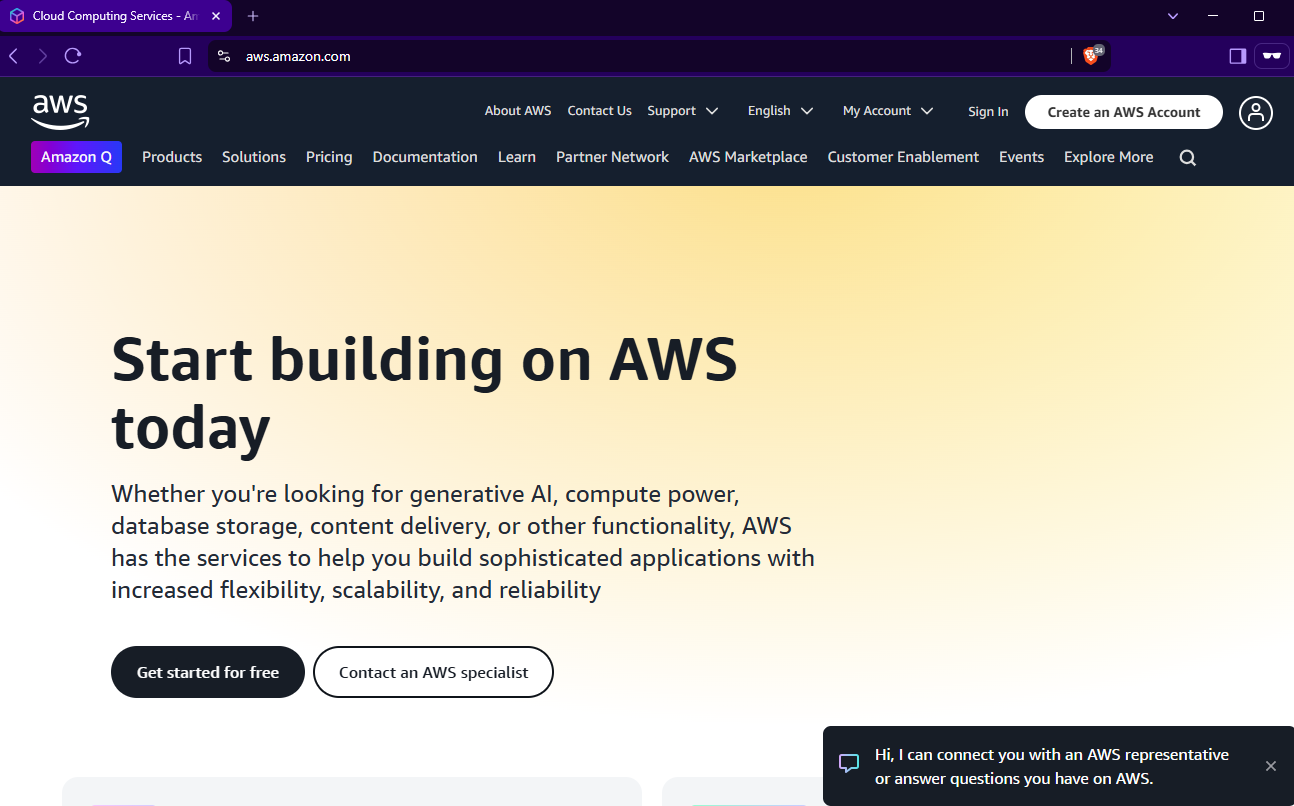Image resolution: width=1294 pixels, height=806 pixels.
Task: Expand the English language dropdown
Action: pyautogui.click(x=781, y=111)
